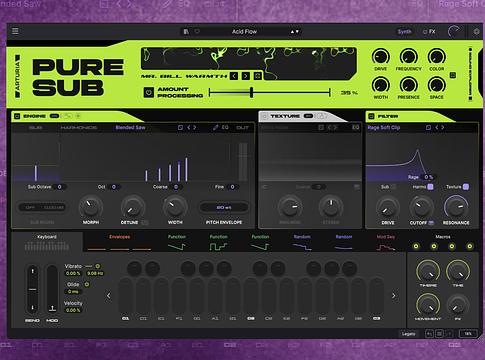Toggle the Filter section power button
Viewport: 485px width, 360px height.
(x=371, y=116)
